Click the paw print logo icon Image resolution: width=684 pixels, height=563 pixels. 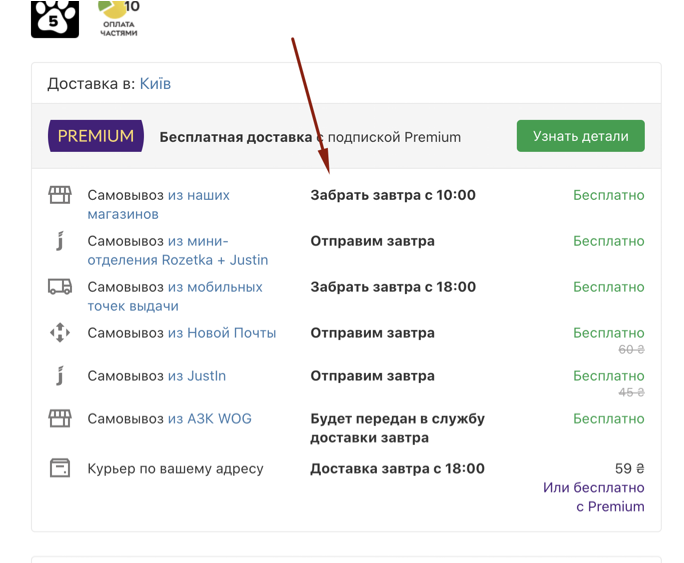point(54,18)
